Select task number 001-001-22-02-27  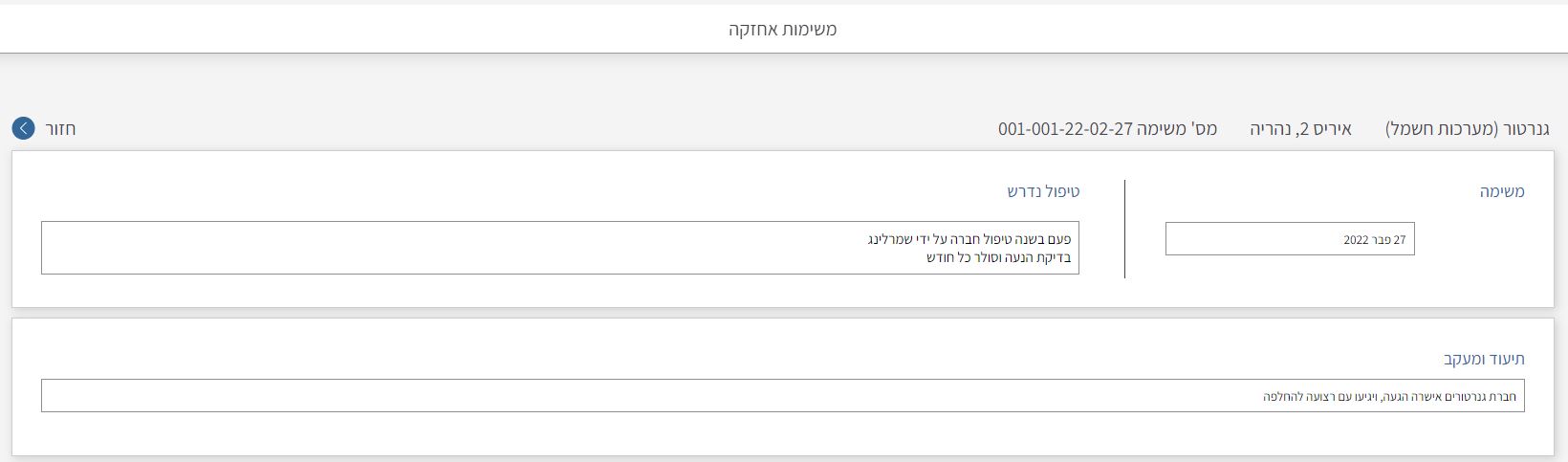[1065, 128]
